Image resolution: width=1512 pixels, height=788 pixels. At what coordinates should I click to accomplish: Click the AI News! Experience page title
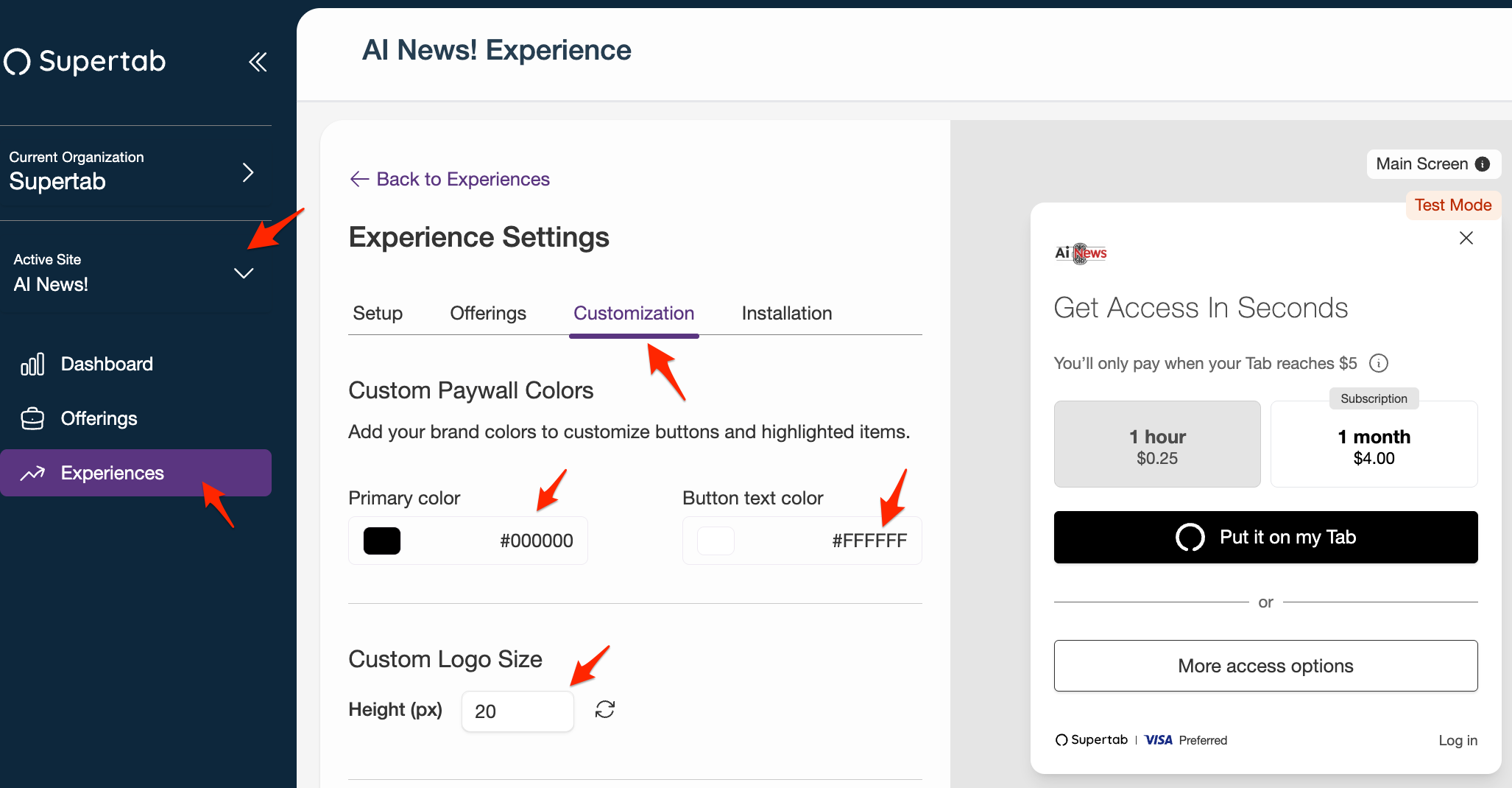point(497,50)
